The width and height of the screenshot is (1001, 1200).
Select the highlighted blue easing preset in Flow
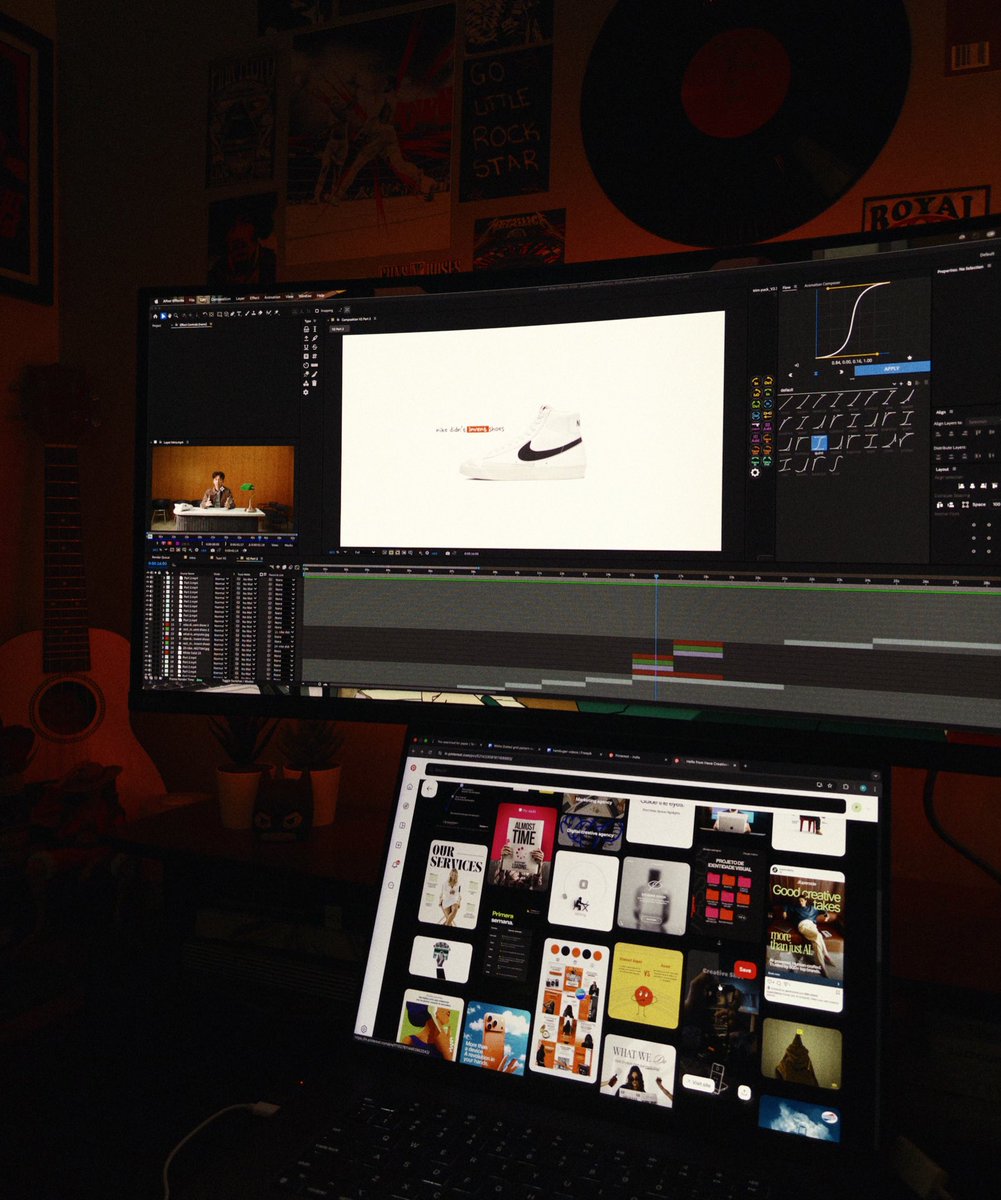(819, 441)
